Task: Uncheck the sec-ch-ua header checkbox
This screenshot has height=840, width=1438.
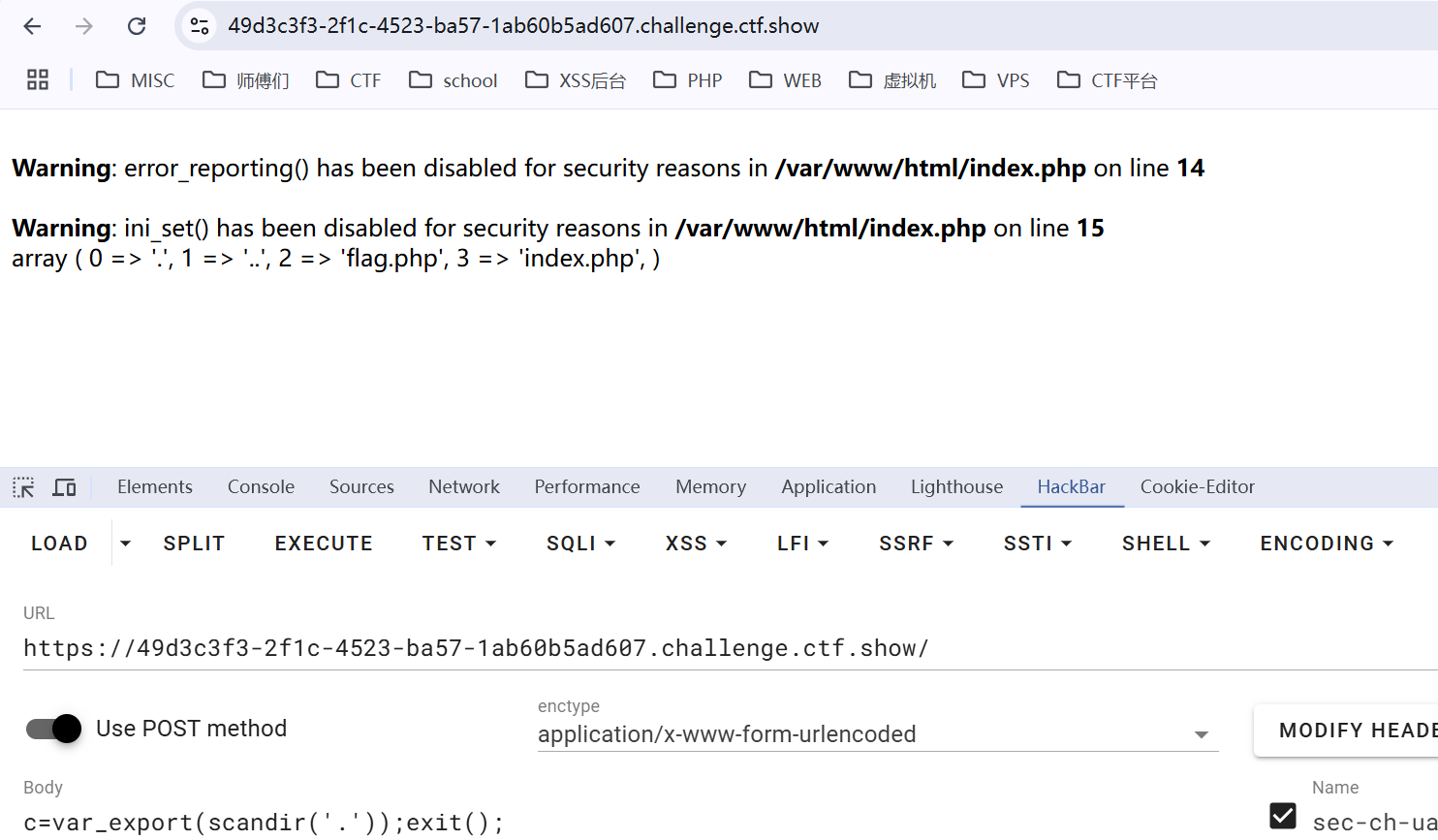Action: click(1282, 816)
